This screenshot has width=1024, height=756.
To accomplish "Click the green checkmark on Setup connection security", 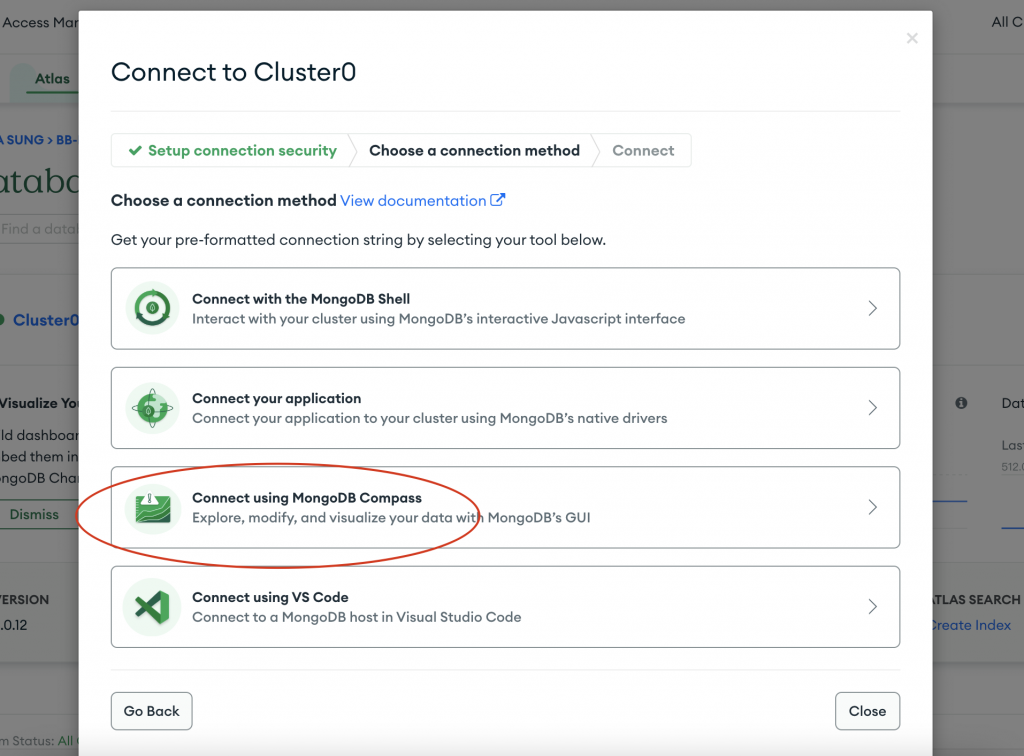I will 135,151.
